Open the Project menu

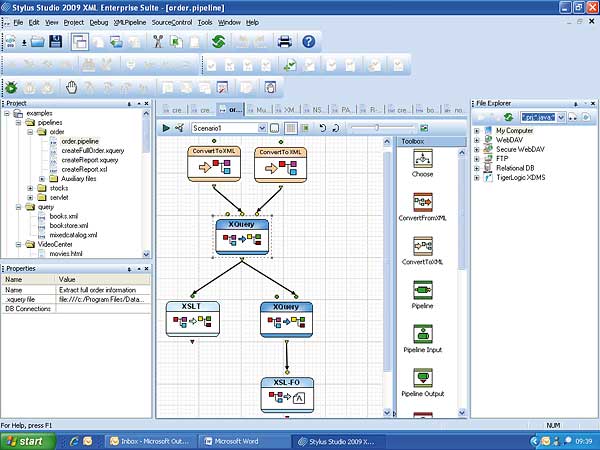(x=73, y=23)
